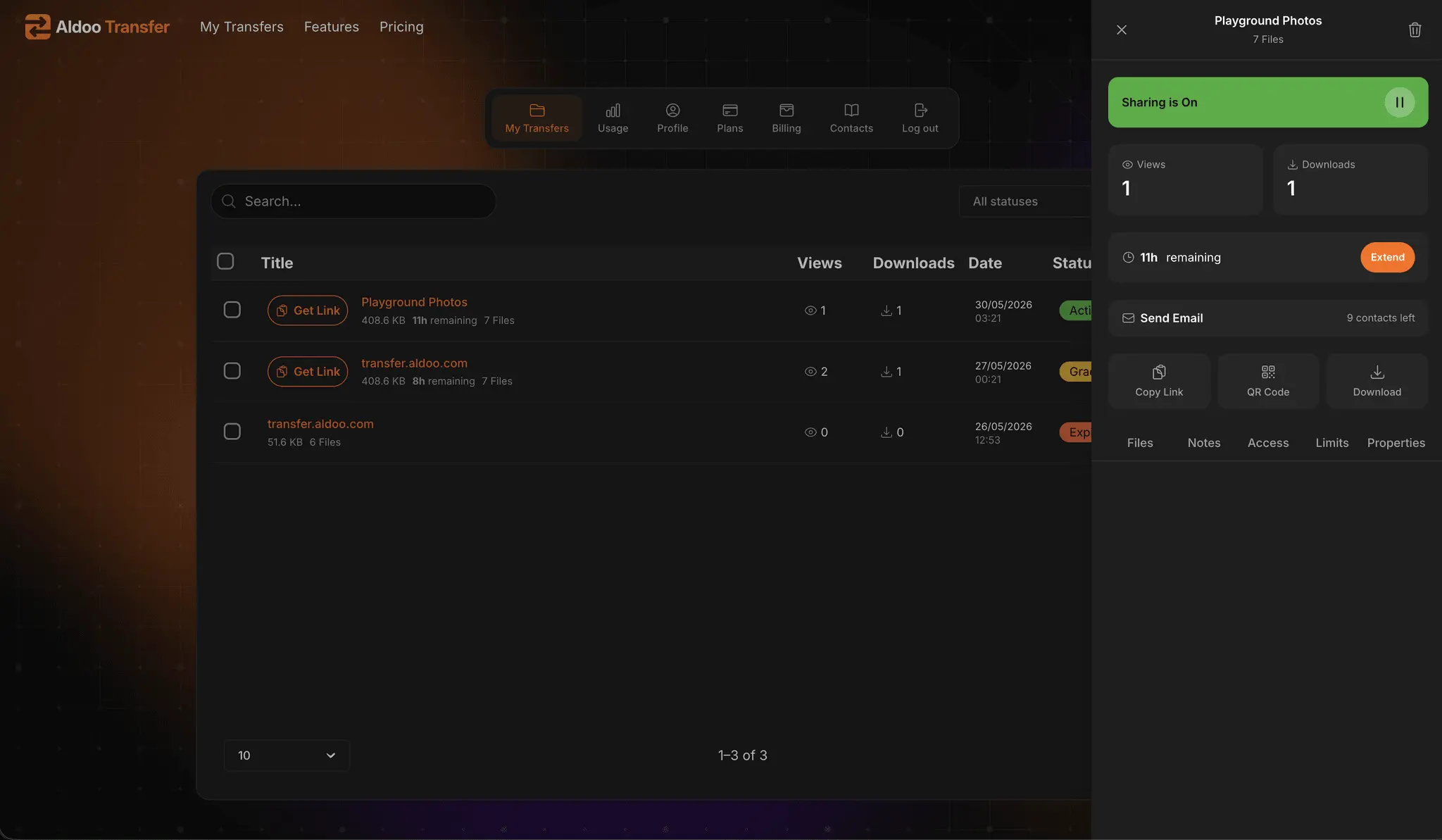1442x840 pixels.
Task: Click the downloads icon in Playground Photos row
Action: coord(886,311)
